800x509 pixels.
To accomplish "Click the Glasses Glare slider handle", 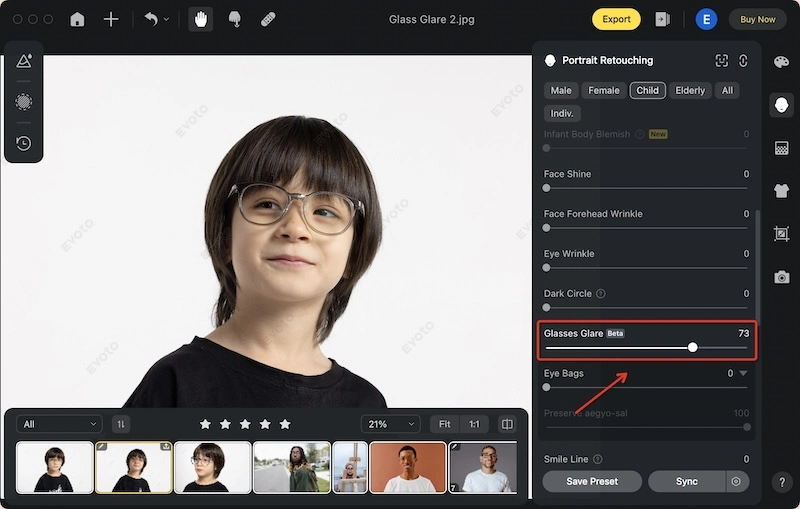I will [x=693, y=348].
